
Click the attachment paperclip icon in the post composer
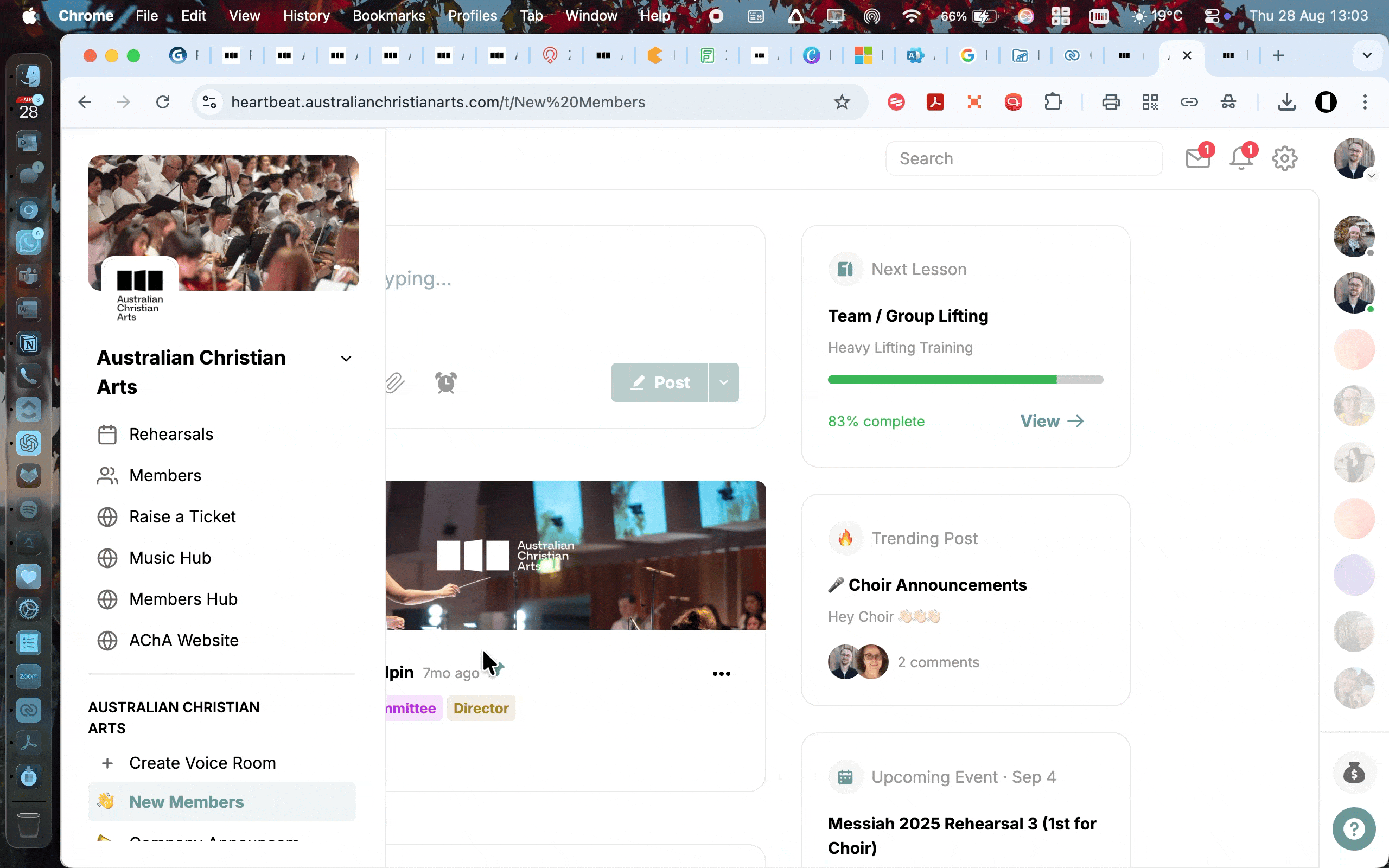(395, 382)
